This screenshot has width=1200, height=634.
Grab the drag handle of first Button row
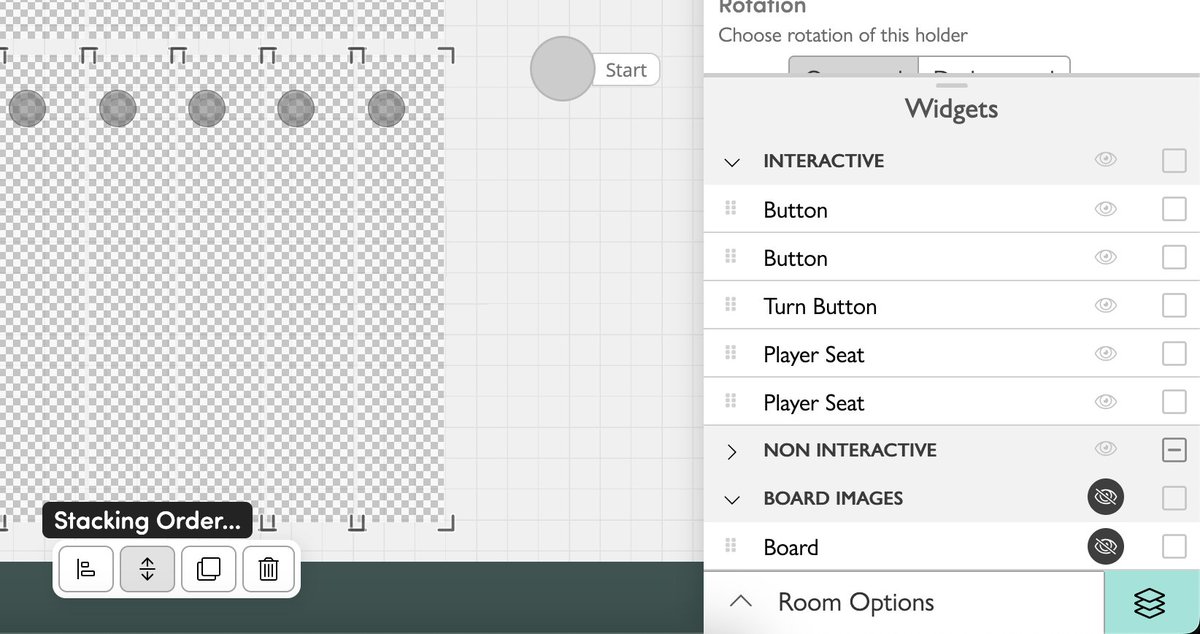730,209
